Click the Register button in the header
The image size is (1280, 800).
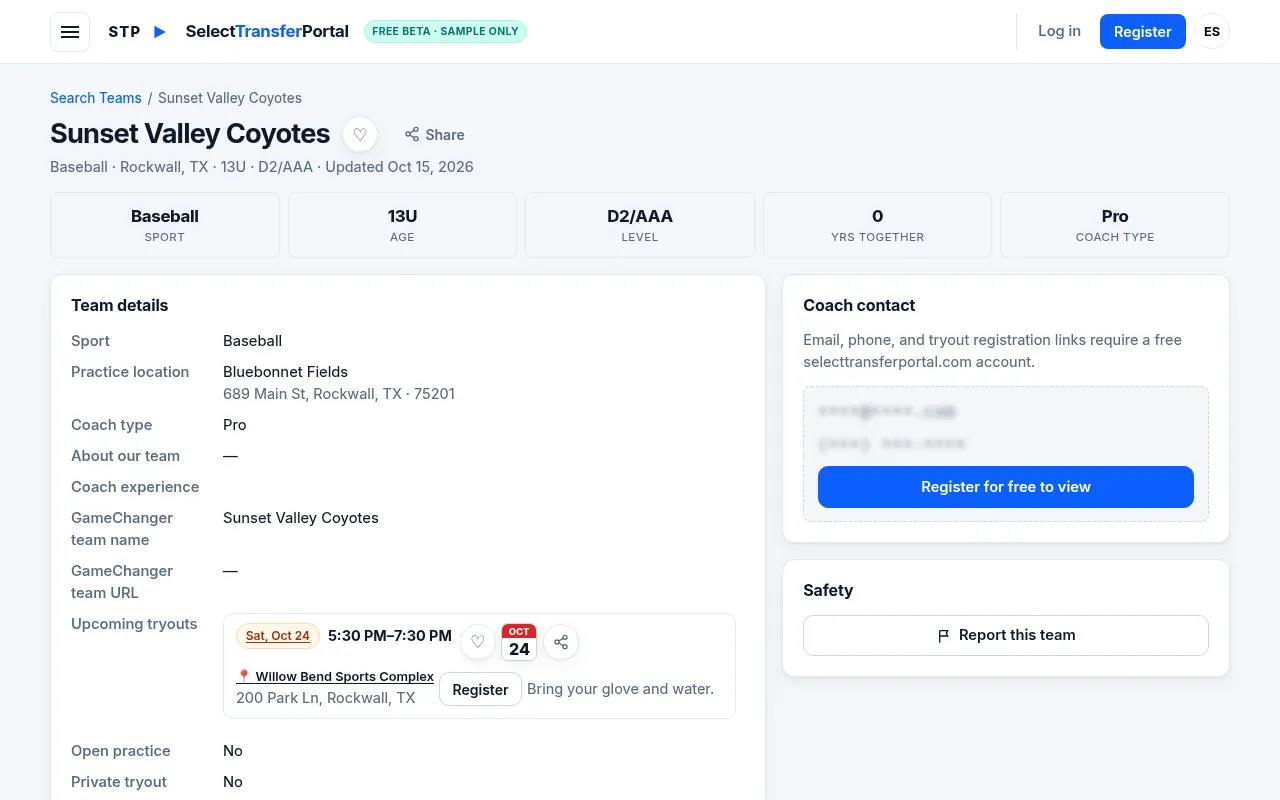coord(1143,32)
